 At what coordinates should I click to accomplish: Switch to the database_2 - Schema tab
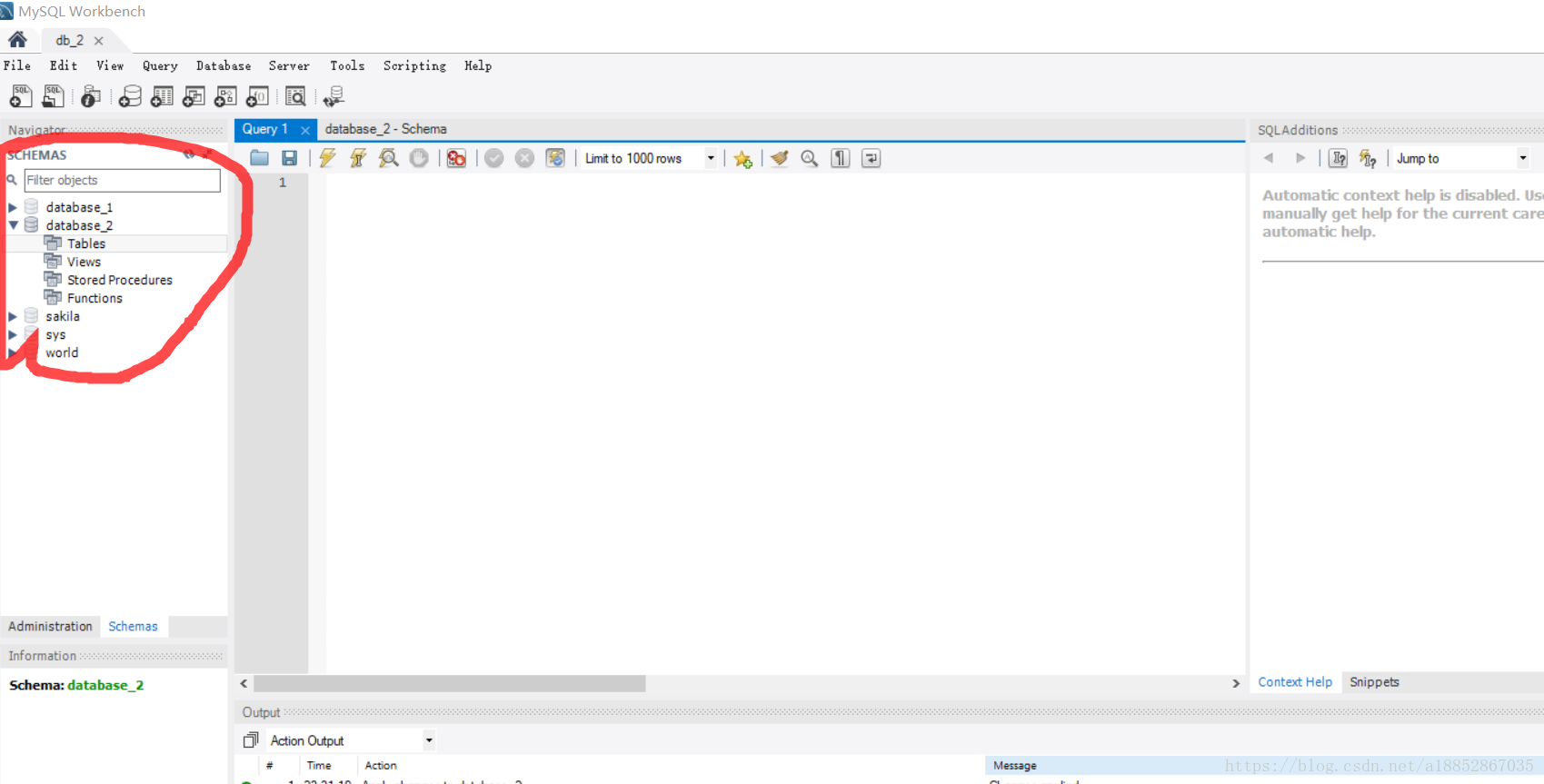point(386,129)
